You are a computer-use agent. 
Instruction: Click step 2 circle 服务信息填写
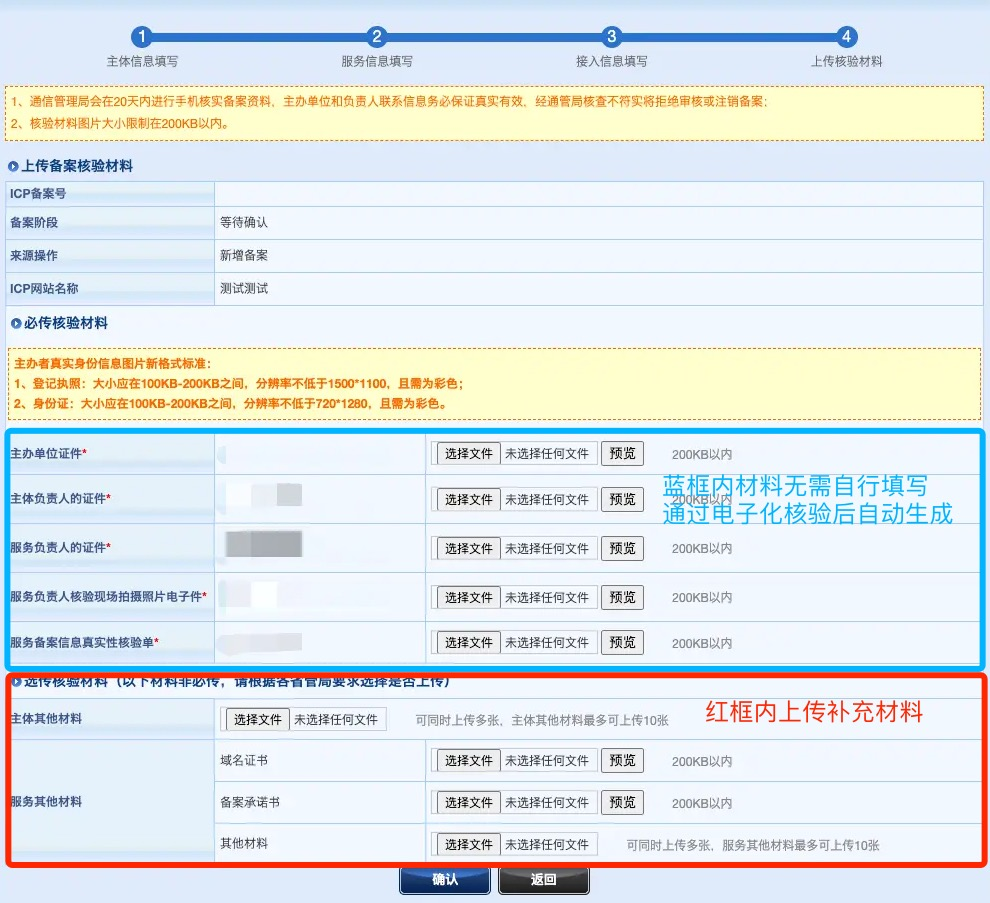pyautogui.click(x=377, y=37)
